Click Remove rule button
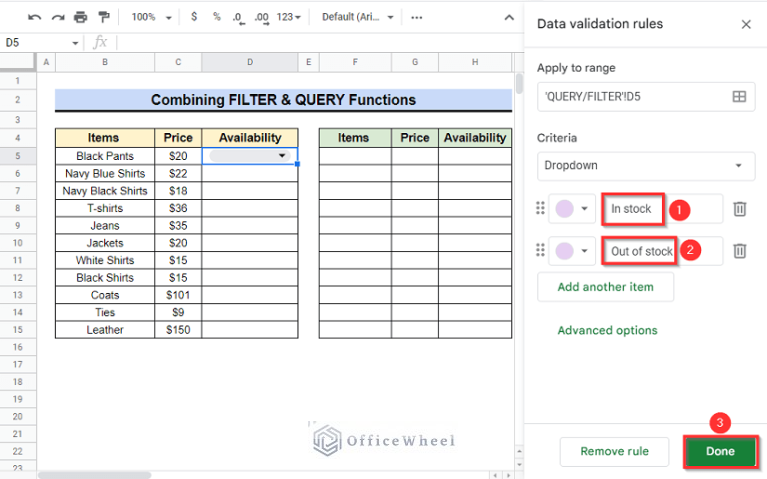The height and width of the screenshot is (479, 767). point(614,452)
